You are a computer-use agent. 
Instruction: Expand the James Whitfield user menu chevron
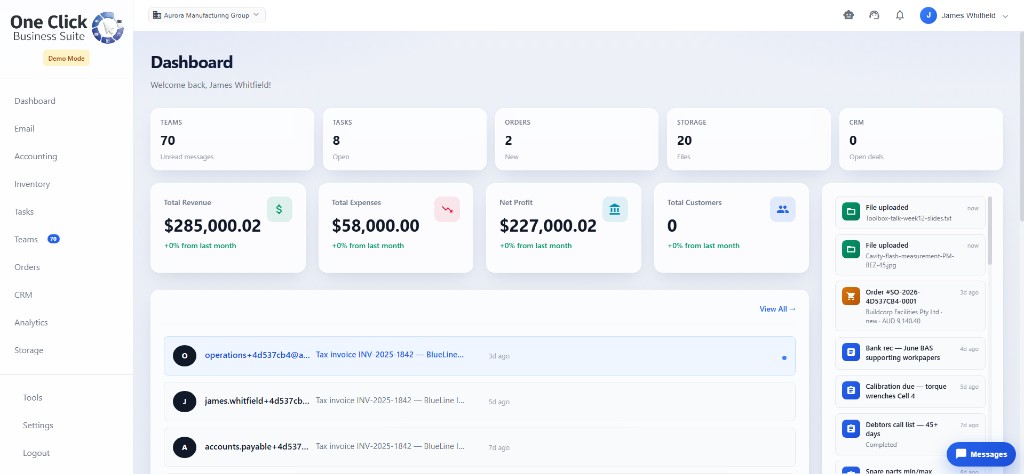(1004, 16)
